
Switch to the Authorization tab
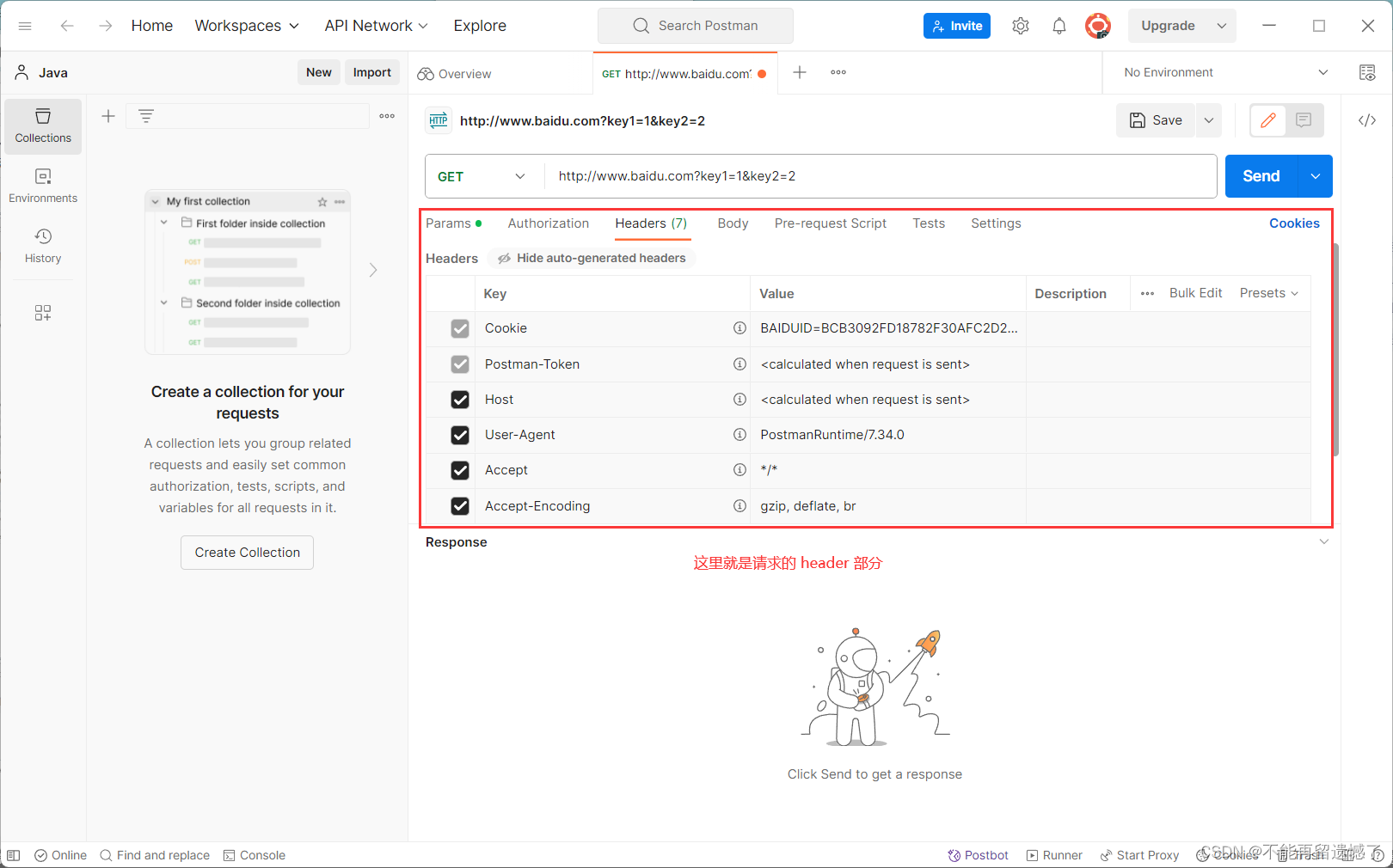pos(549,223)
